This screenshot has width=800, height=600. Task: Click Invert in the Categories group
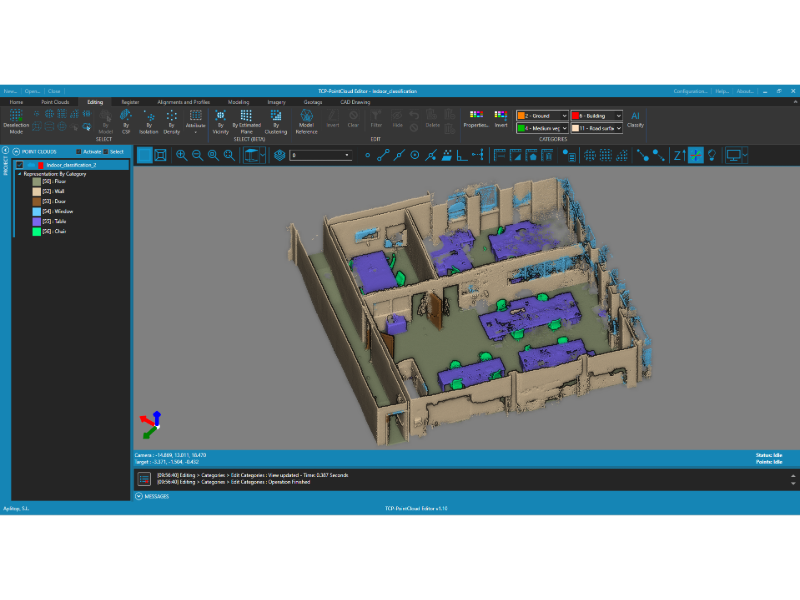coord(501,119)
